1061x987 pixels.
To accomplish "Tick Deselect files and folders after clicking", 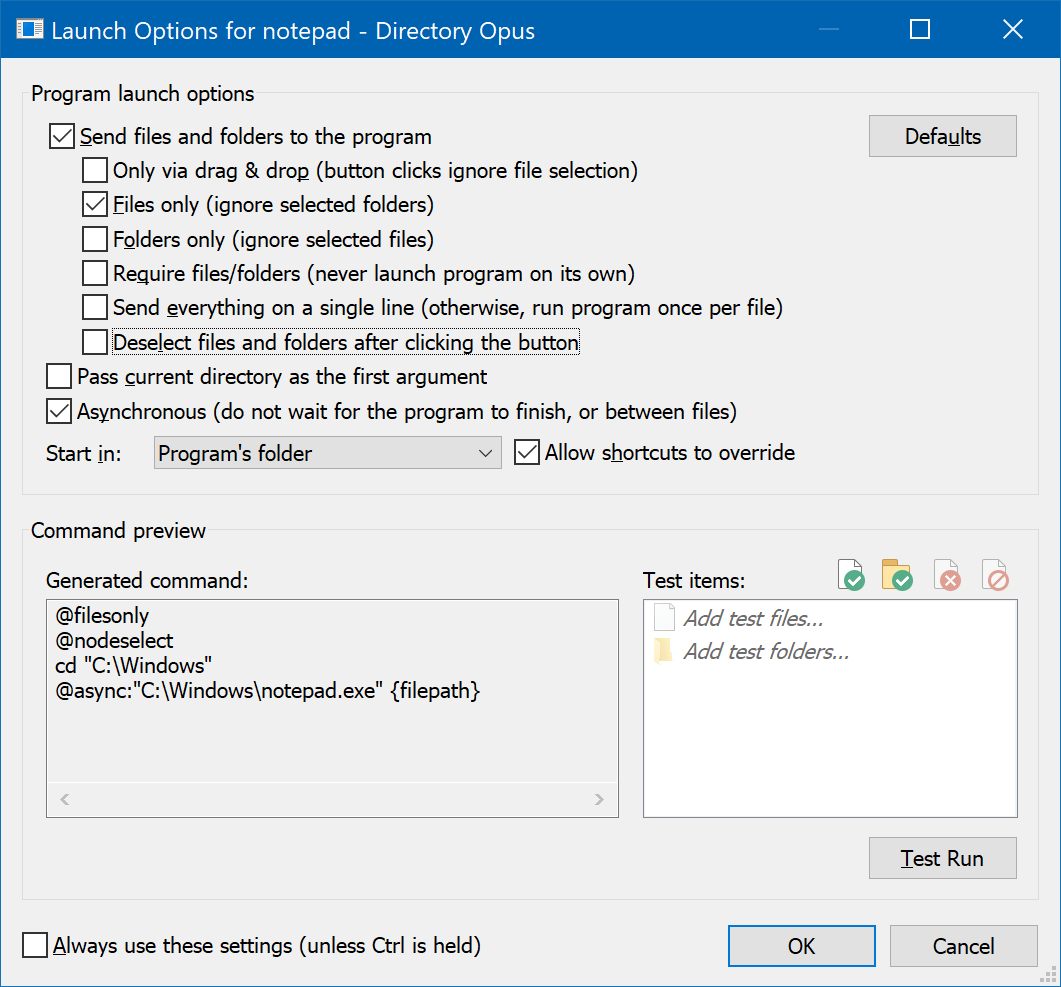I will pos(95,342).
